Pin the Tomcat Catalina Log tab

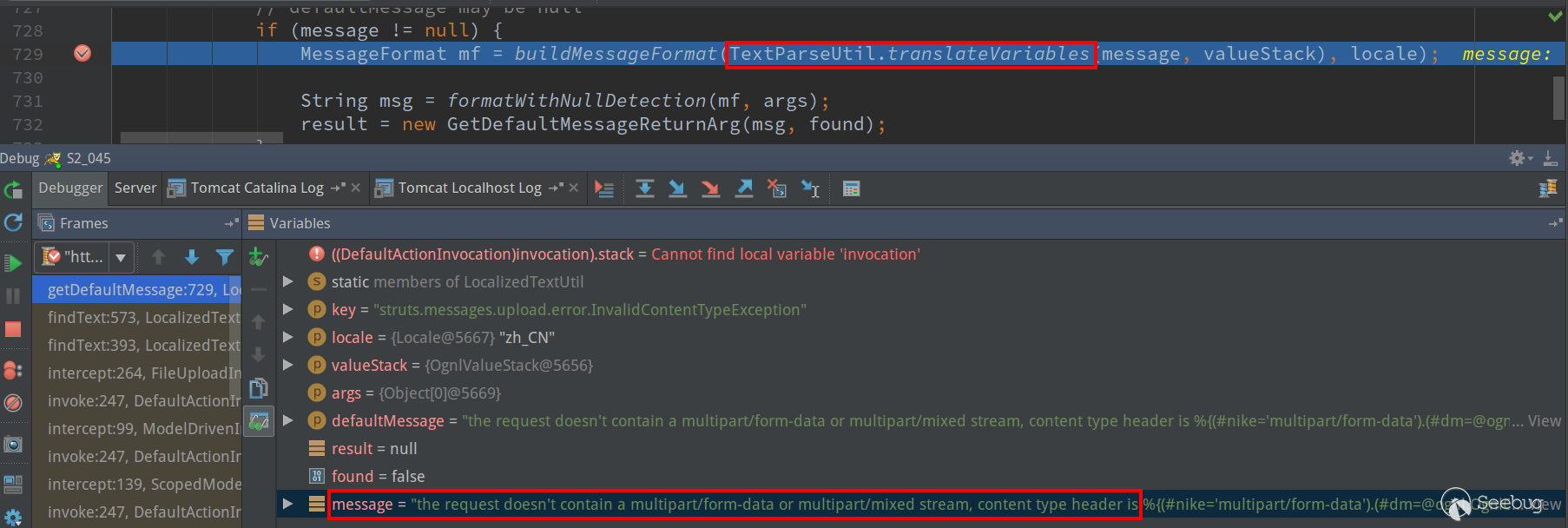(339, 188)
